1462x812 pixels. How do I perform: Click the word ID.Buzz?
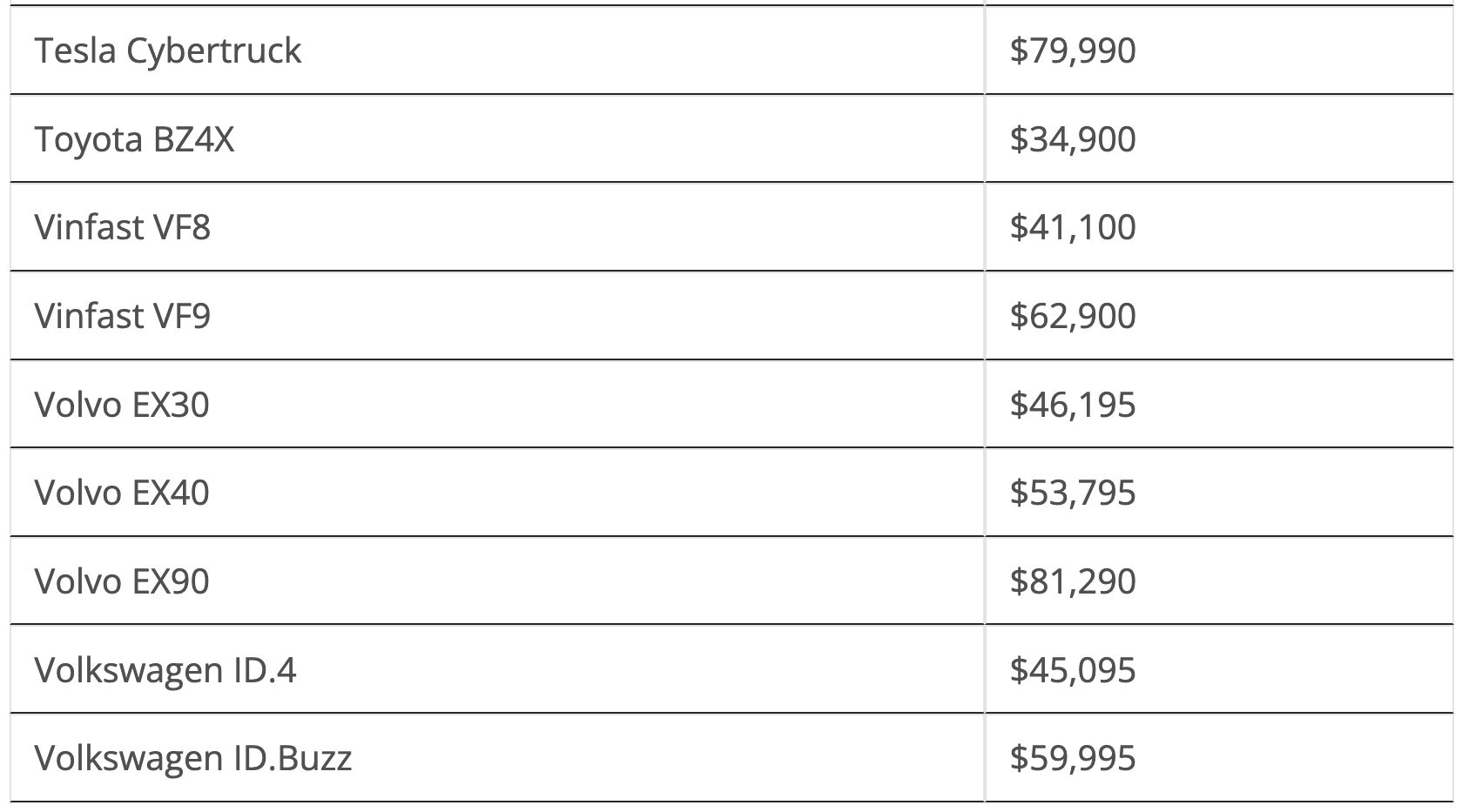293,758
